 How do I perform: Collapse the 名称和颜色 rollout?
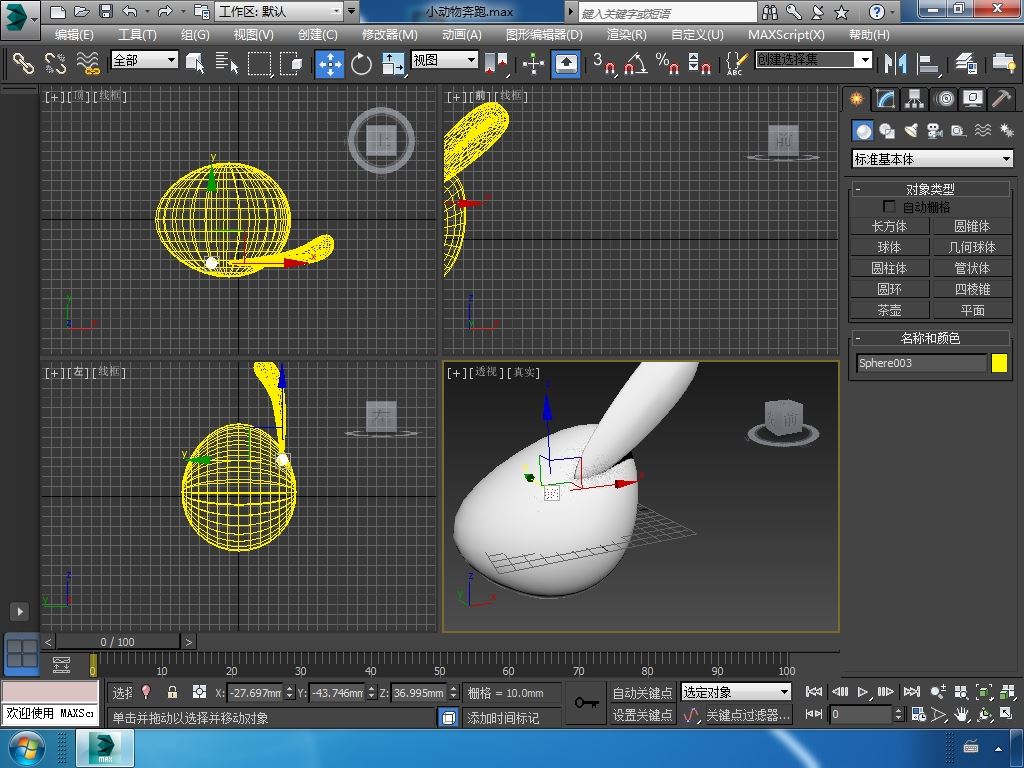pyautogui.click(x=930, y=338)
